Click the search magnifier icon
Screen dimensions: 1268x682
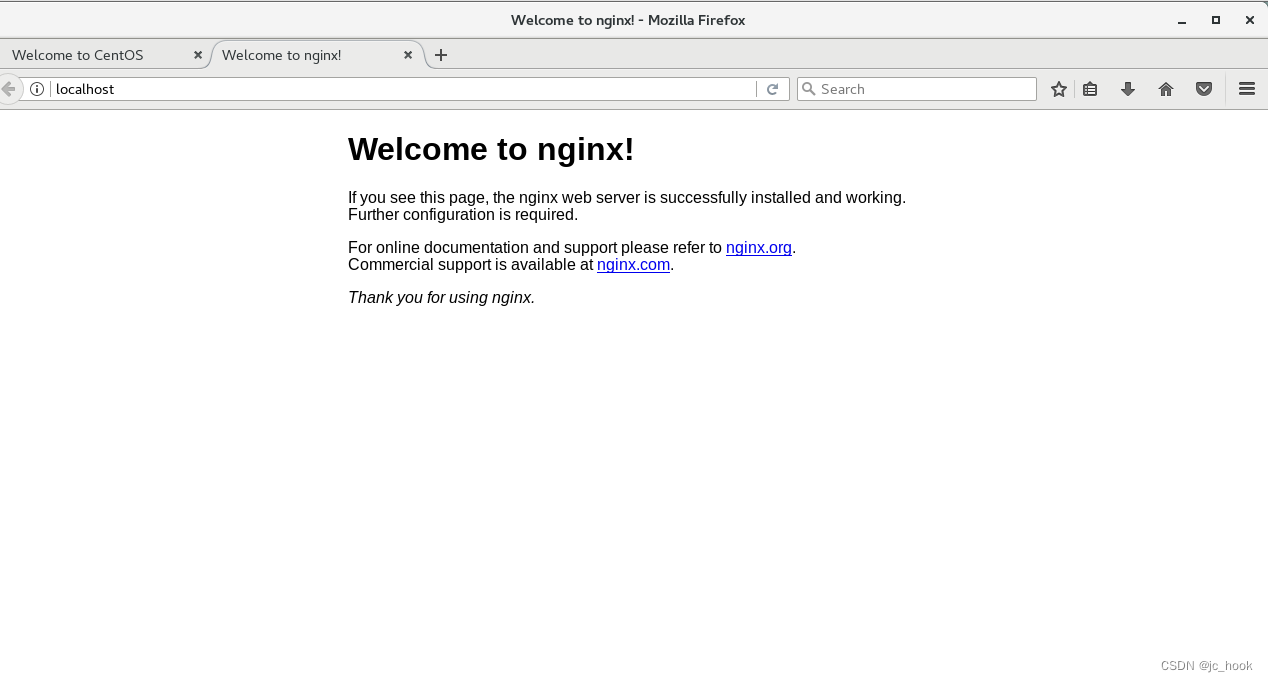809,89
